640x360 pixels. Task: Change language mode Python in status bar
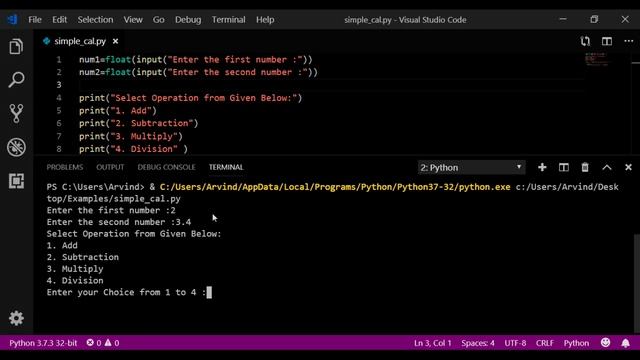(x=576, y=343)
